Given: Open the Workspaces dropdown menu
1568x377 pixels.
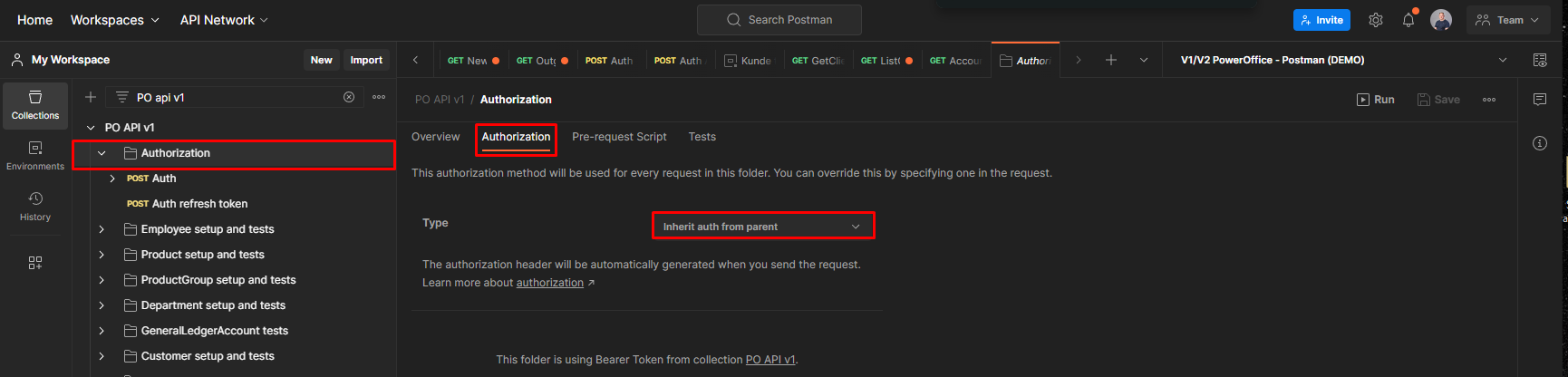Looking at the screenshot, I should 114,20.
